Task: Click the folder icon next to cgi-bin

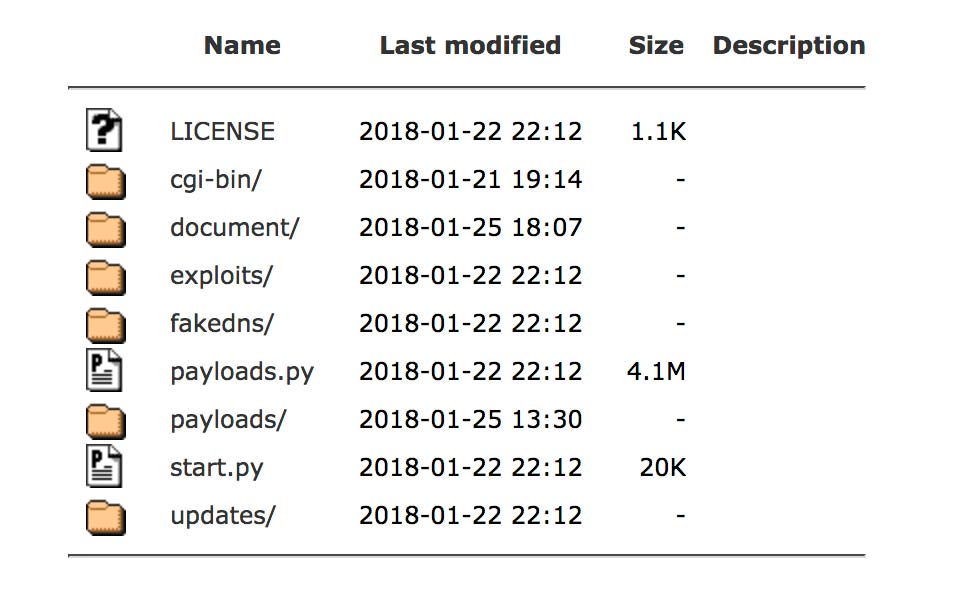Action: 104,180
